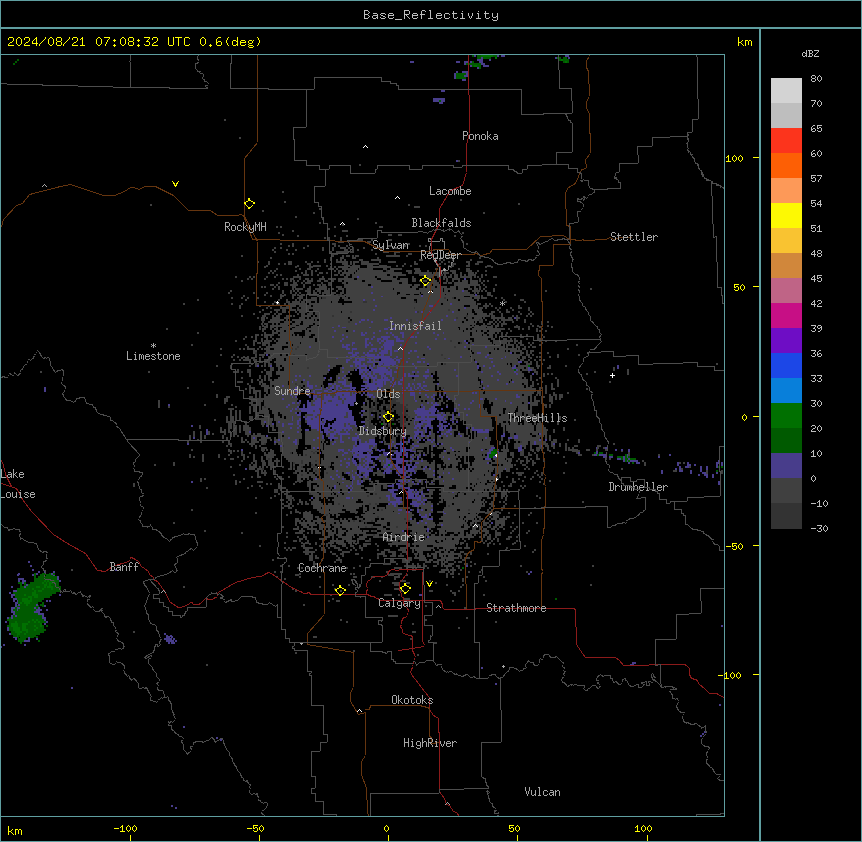Click the Banff label
Viewport: 862px width, 842px height.
pos(124,567)
